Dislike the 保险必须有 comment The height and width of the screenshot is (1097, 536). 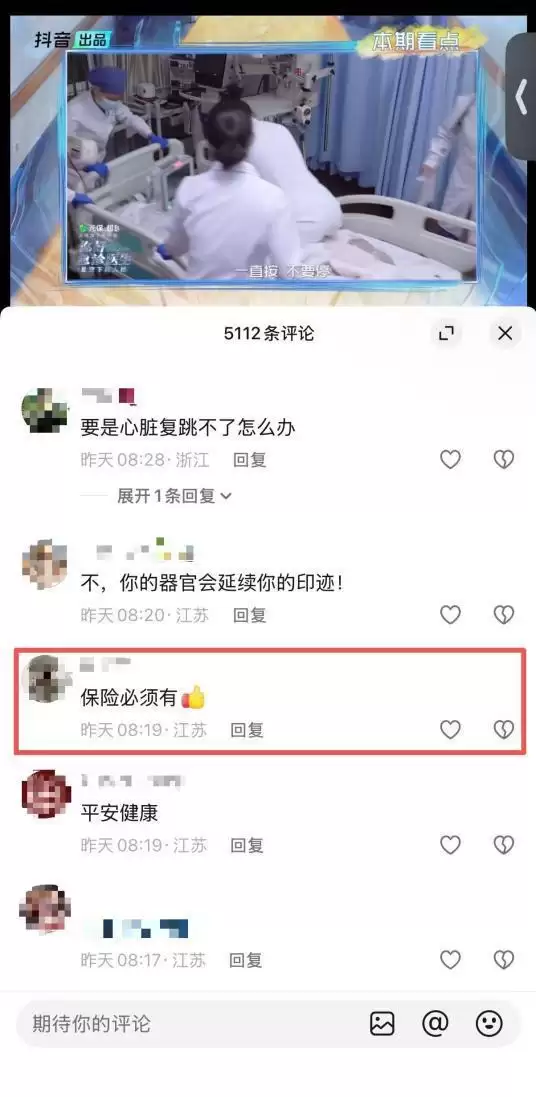504,730
